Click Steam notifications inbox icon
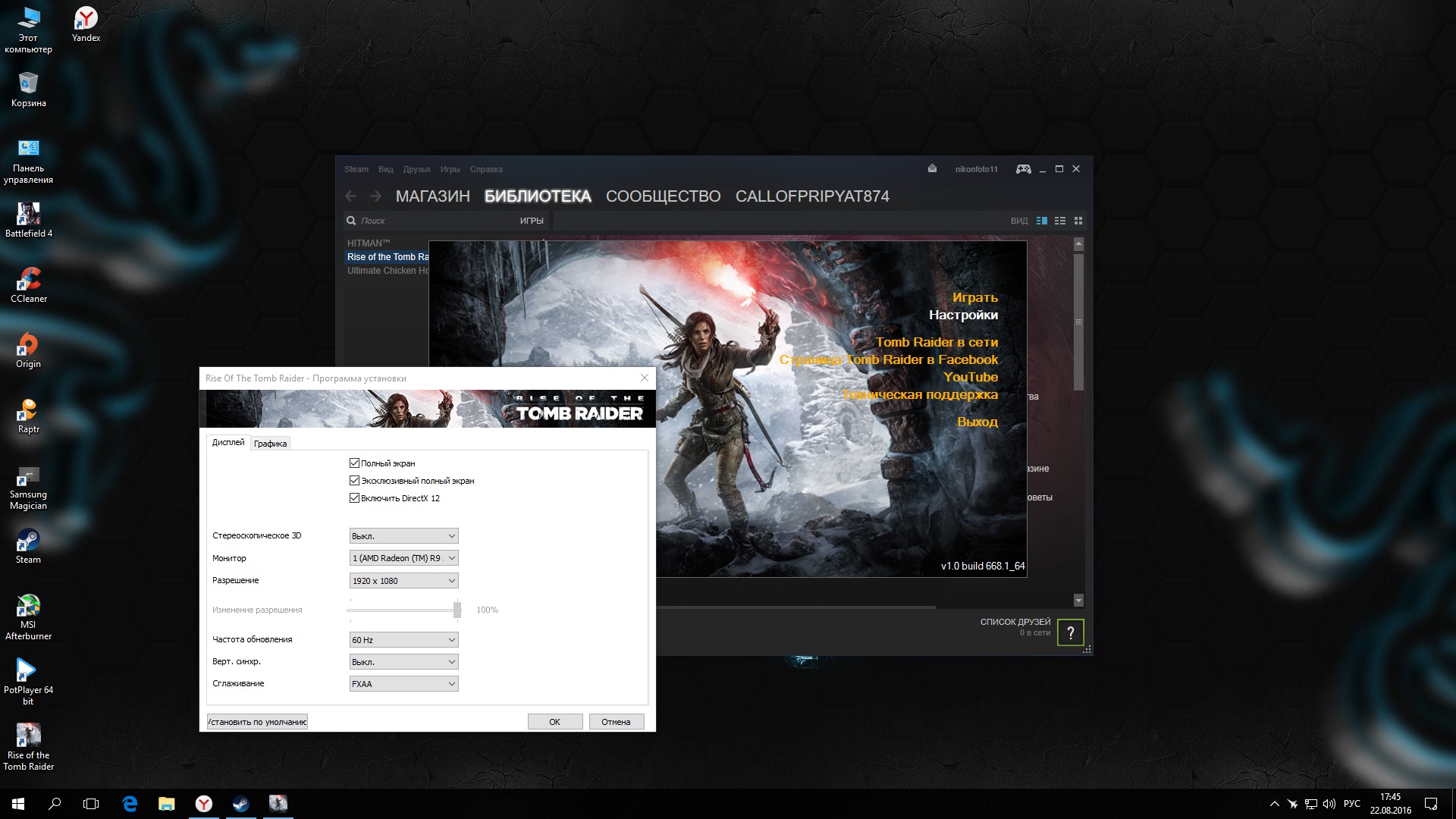This screenshot has height=819, width=1456. tap(932, 169)
